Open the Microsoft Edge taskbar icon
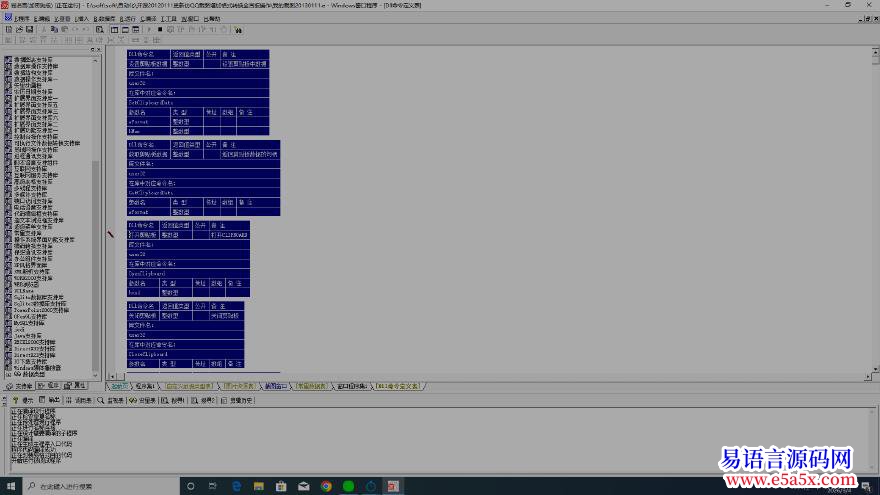The width and height of the screenshot is (880, 495). pos(238,486)
